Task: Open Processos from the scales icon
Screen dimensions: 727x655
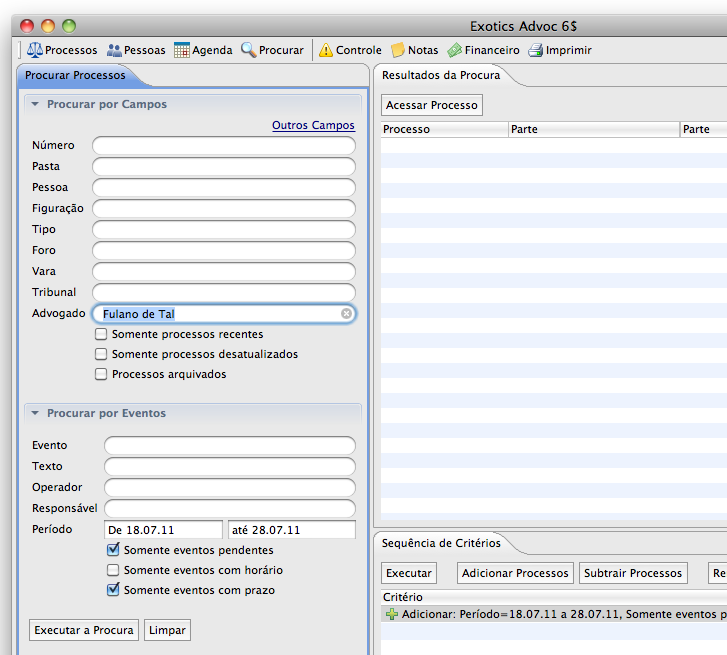Action: tap(35, 50)
